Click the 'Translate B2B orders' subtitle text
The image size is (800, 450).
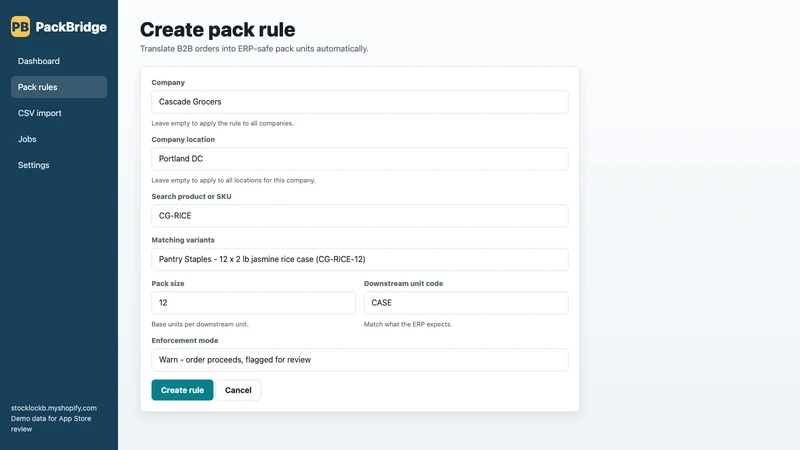coord(254,49)
